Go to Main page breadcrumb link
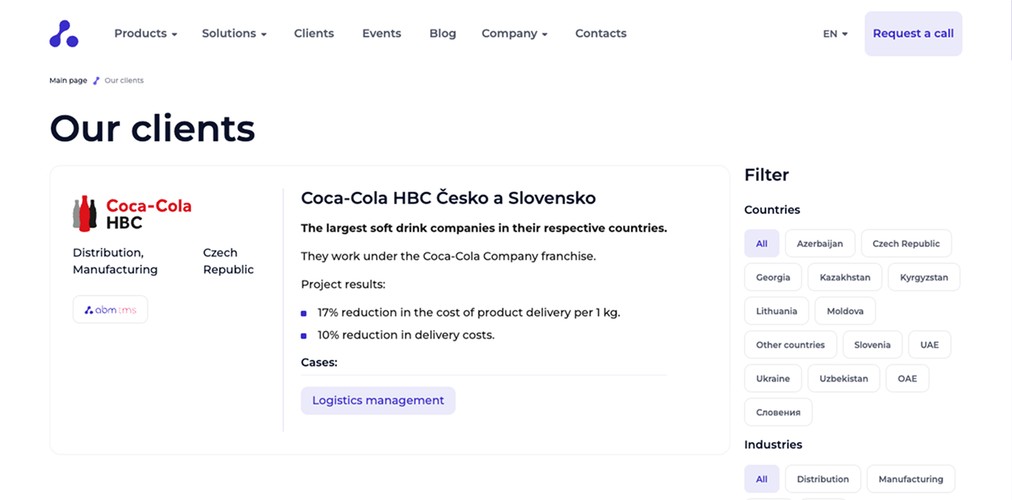The width and height of the screenshot is (1012, 500). pyautogui.click(x=68, y=81)
